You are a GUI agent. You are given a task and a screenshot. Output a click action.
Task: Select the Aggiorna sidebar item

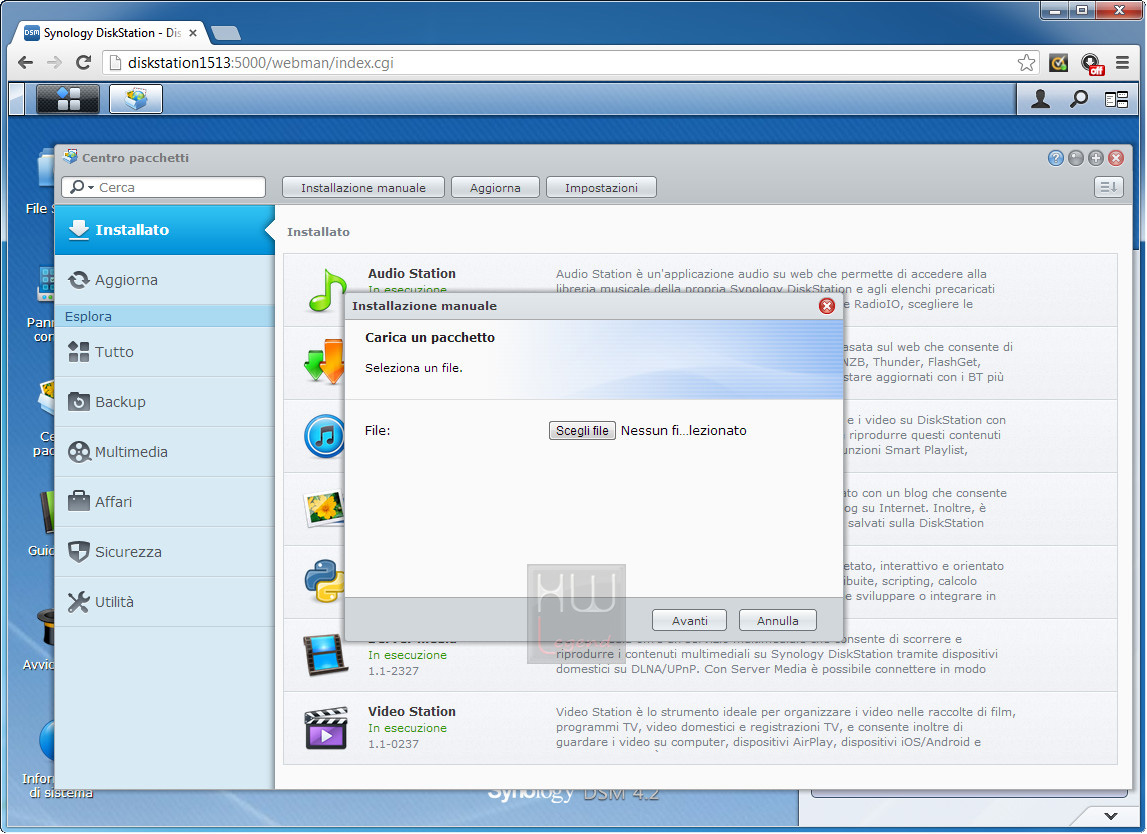(x=165, y=279)
